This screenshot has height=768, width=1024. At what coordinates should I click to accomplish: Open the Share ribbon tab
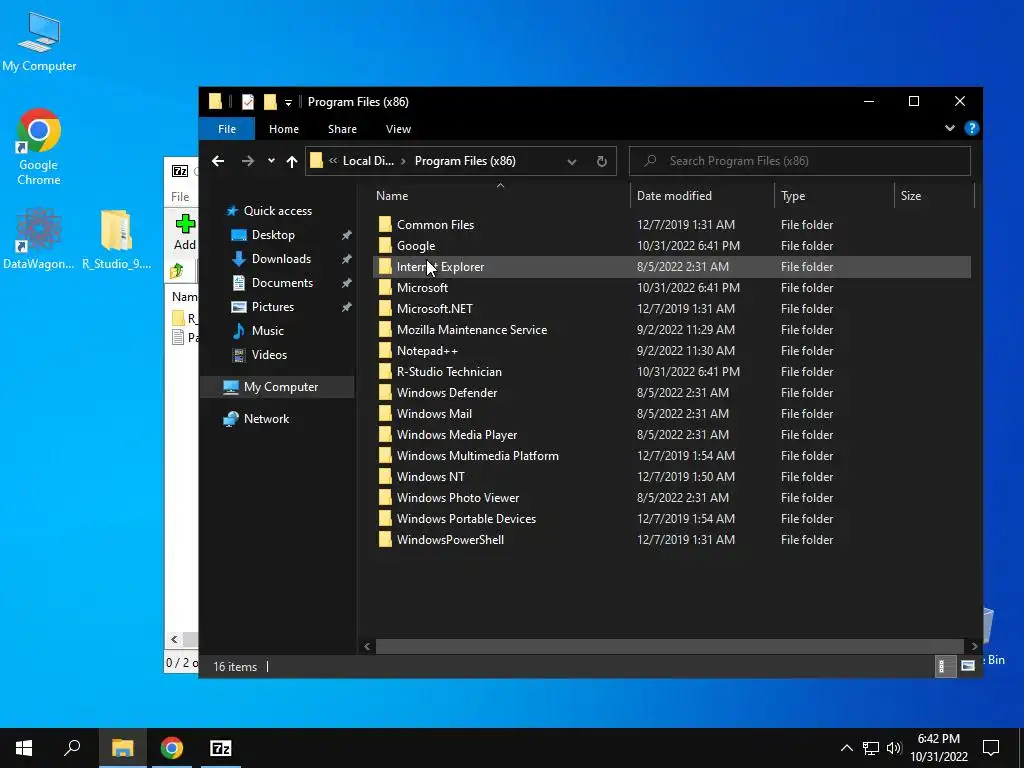(342, 129)
